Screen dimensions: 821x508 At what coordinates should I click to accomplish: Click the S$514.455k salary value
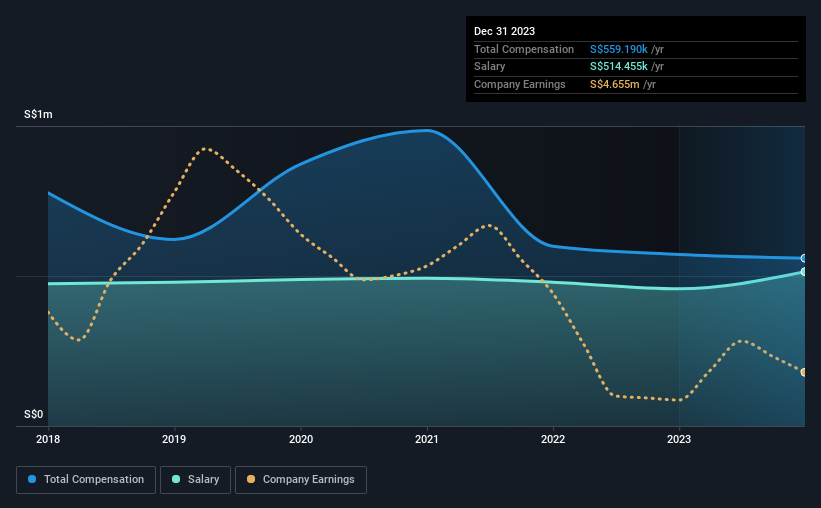point(618,67)
